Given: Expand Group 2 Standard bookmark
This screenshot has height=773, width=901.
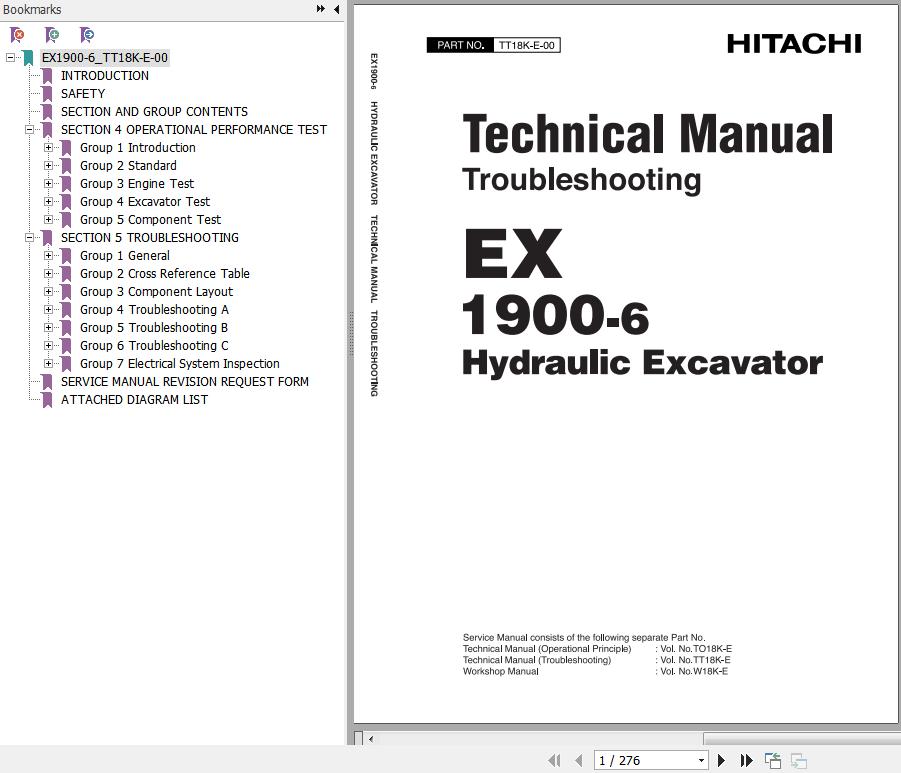Looking at the screenshot, I should 48,166.
